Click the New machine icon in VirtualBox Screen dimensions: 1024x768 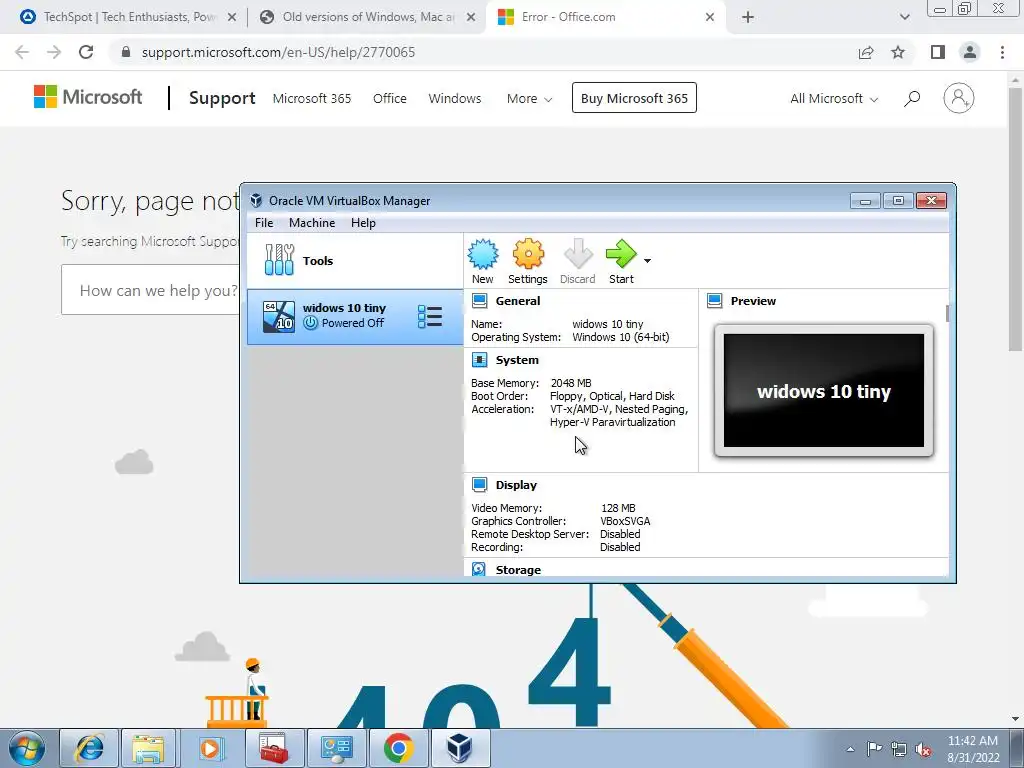tap(483, 255)
